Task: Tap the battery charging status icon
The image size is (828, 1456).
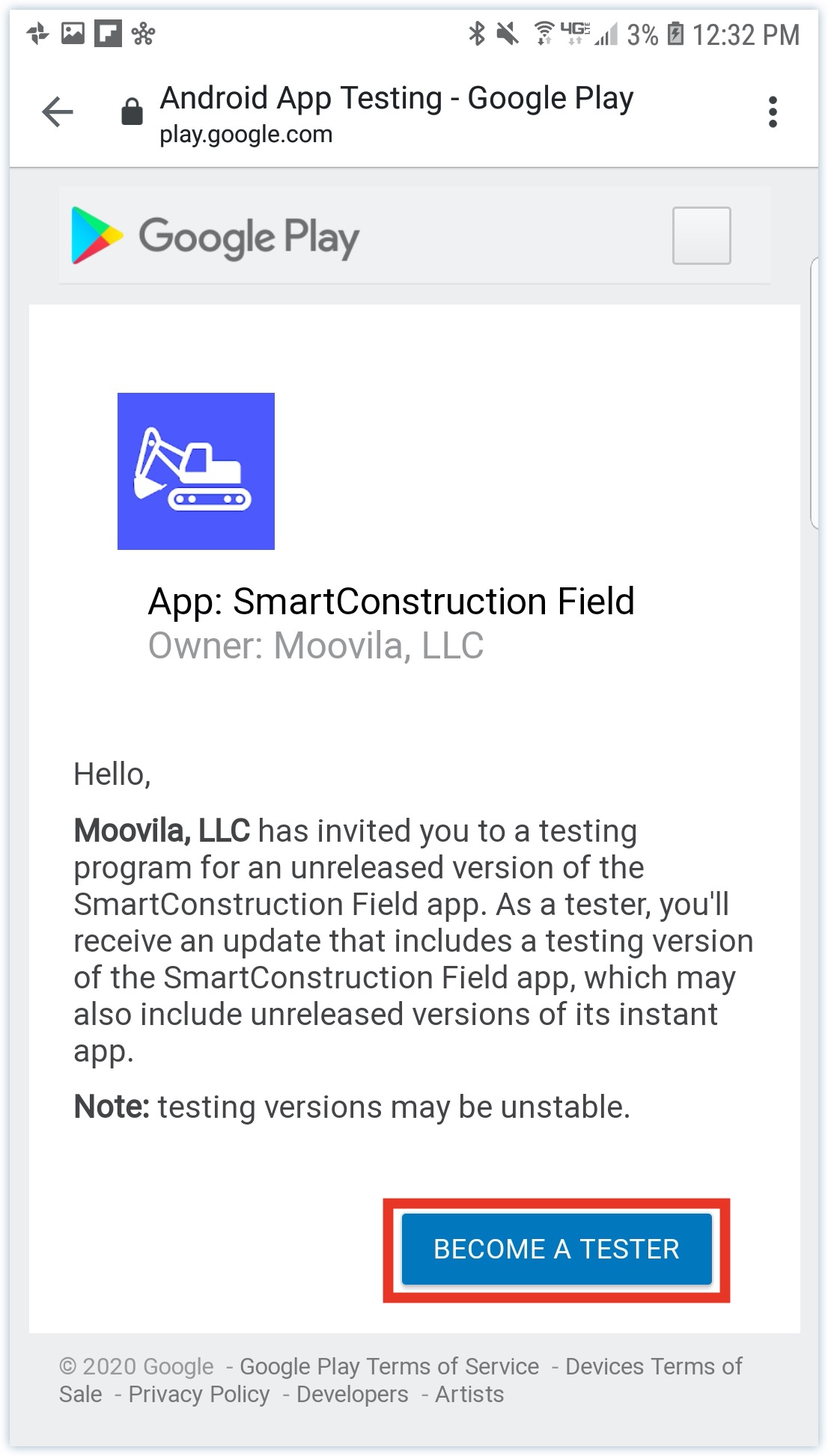Action: (x=675, y=34)
